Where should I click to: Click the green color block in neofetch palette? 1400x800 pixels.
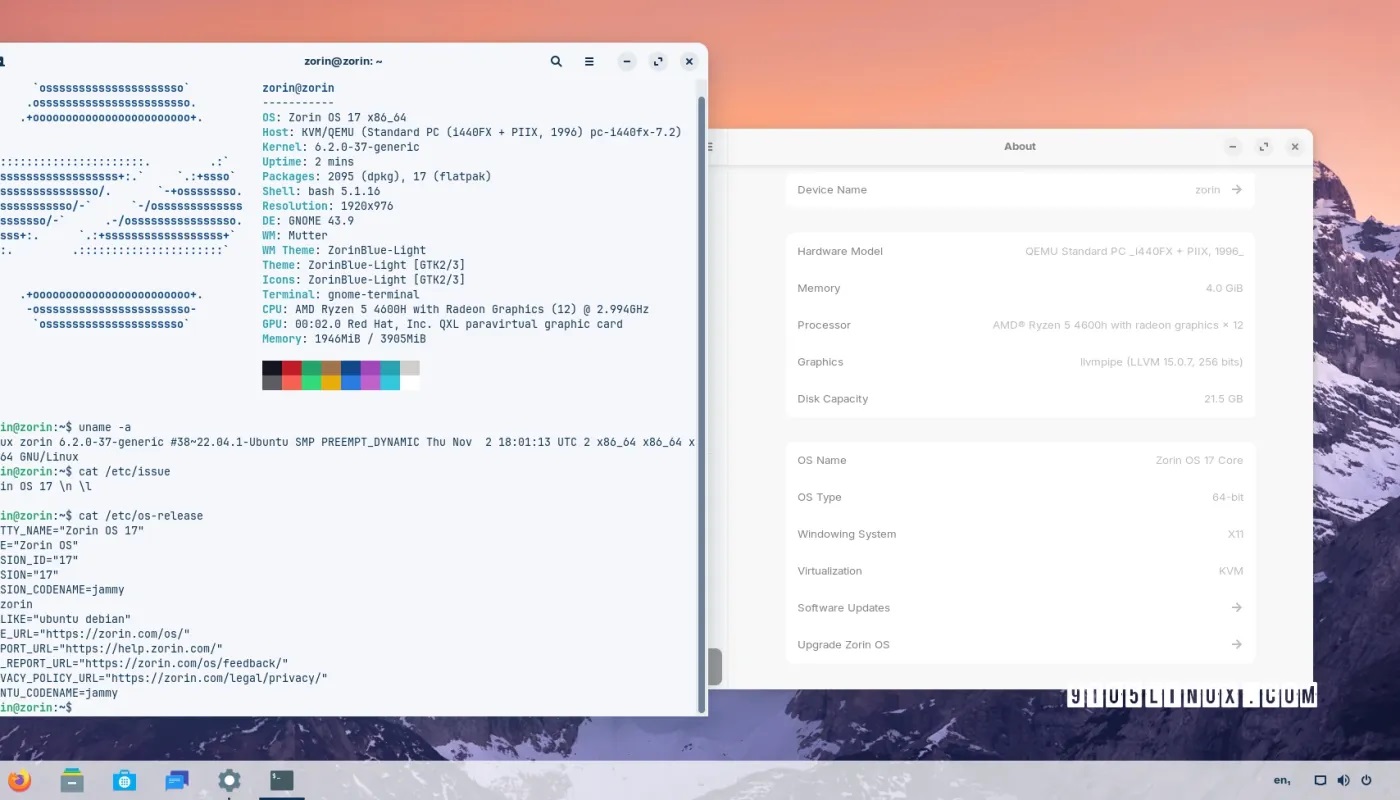[x=311, y=368]
